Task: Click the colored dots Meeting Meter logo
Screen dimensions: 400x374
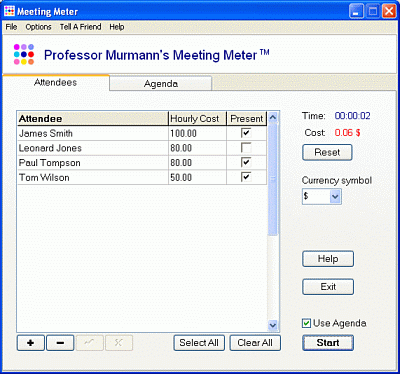Action: click(24, 54)
